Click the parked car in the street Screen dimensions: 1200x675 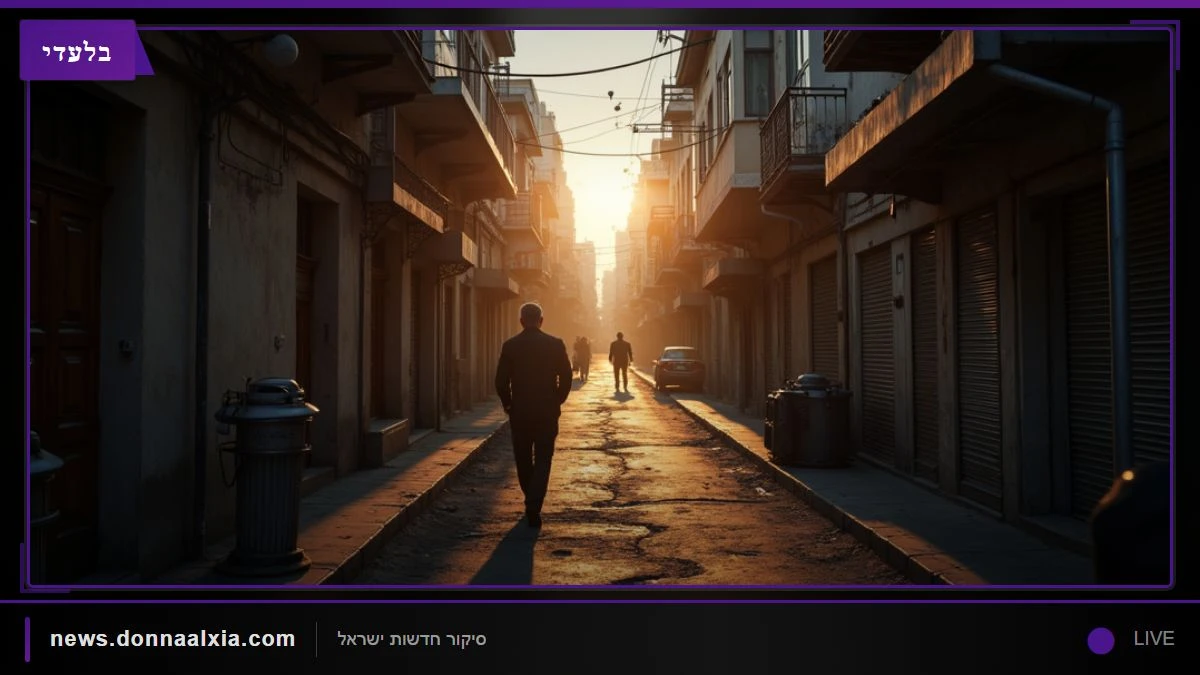[679, 368]
